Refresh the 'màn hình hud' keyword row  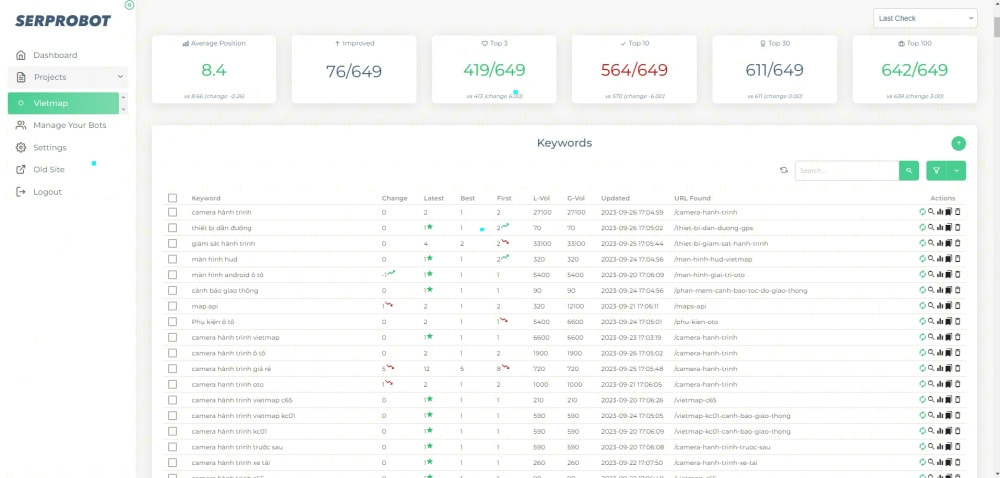click(x=922, y=259)
